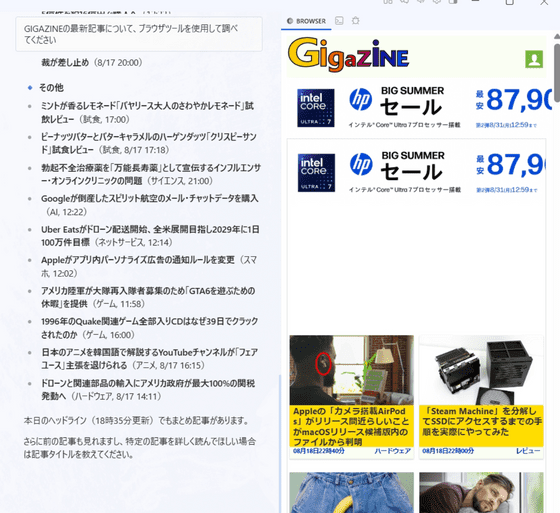Click the 08月18日22時40分 timestamp
The height and width of the screenshot is (513, 560).
319,451
